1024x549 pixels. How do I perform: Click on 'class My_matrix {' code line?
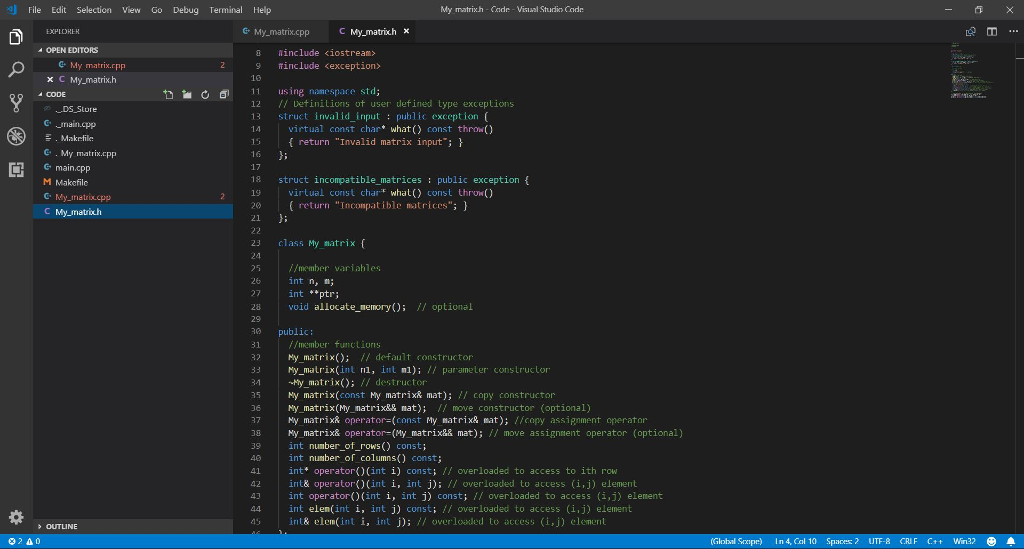point(321,243)
